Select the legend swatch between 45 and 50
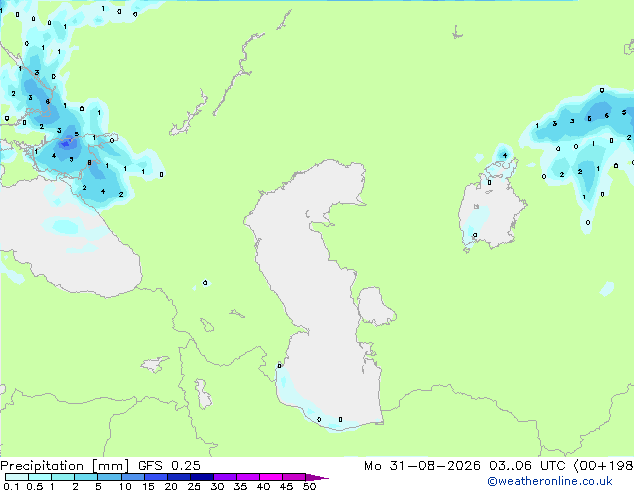This screenshot has width=634, height=490. pos(294,477)
